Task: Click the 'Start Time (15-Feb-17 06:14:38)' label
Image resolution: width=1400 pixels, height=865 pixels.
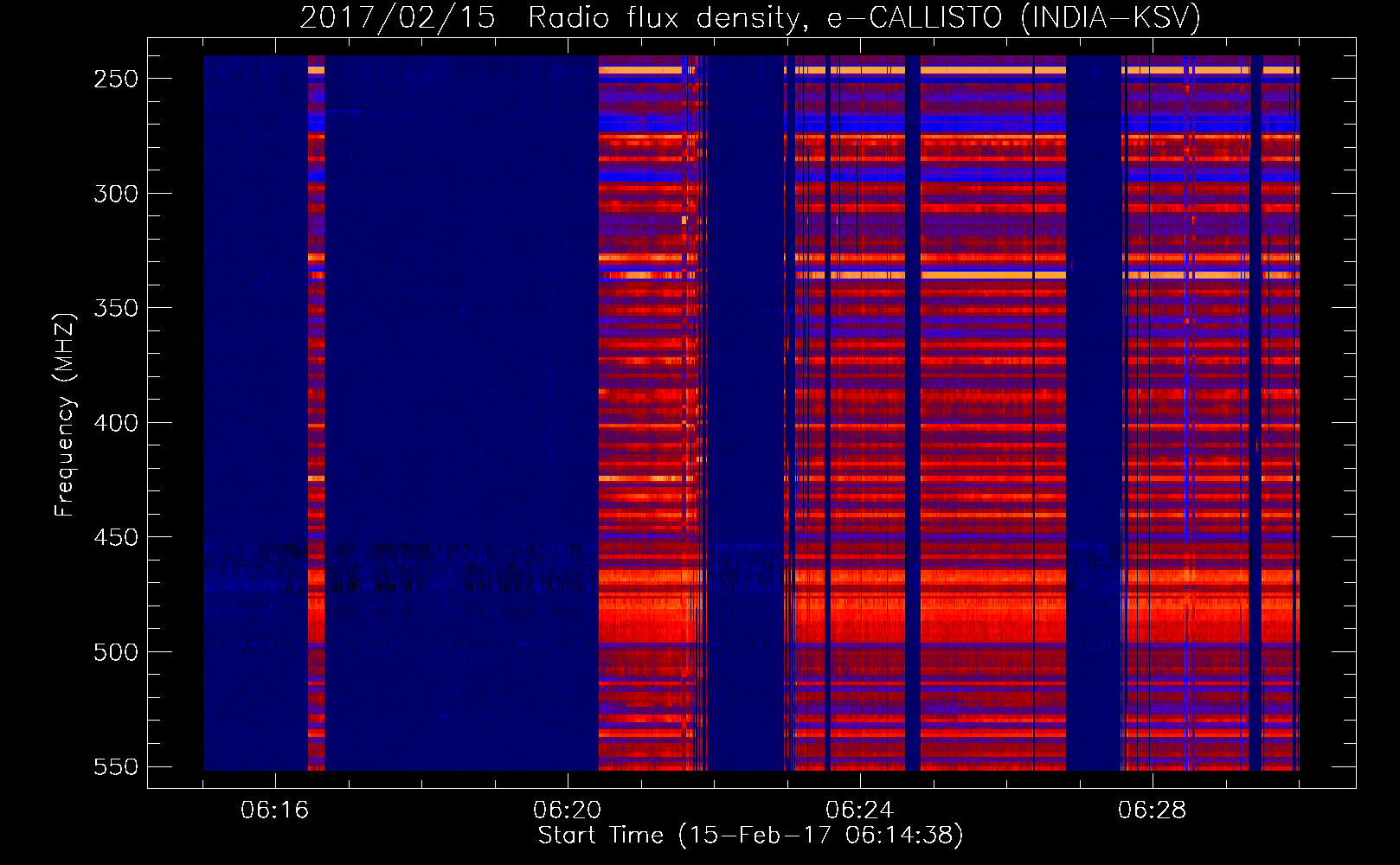Action: tap(750, 836)
